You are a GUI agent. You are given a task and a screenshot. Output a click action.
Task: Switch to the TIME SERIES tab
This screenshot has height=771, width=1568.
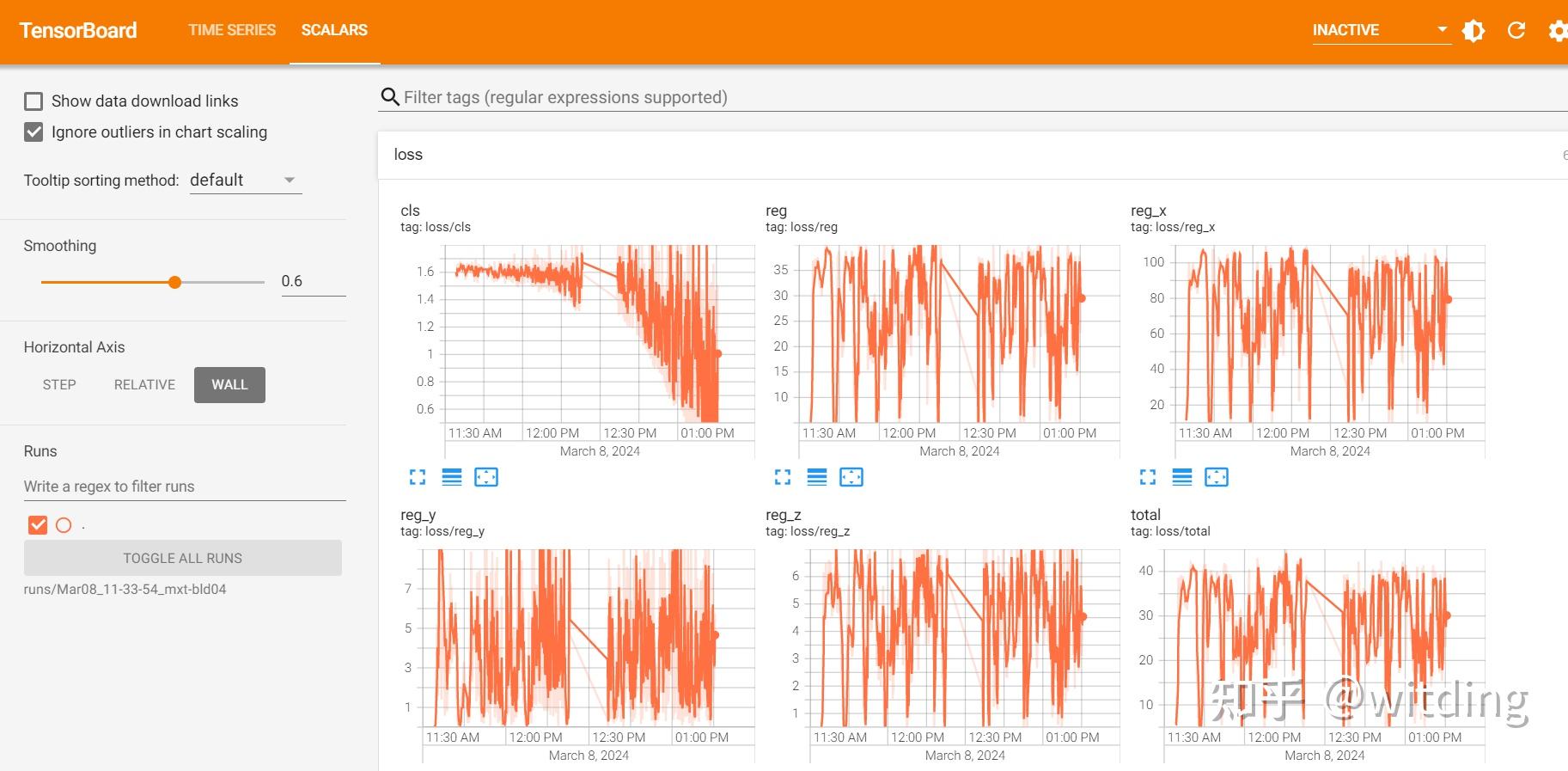[x=232, y=30]
